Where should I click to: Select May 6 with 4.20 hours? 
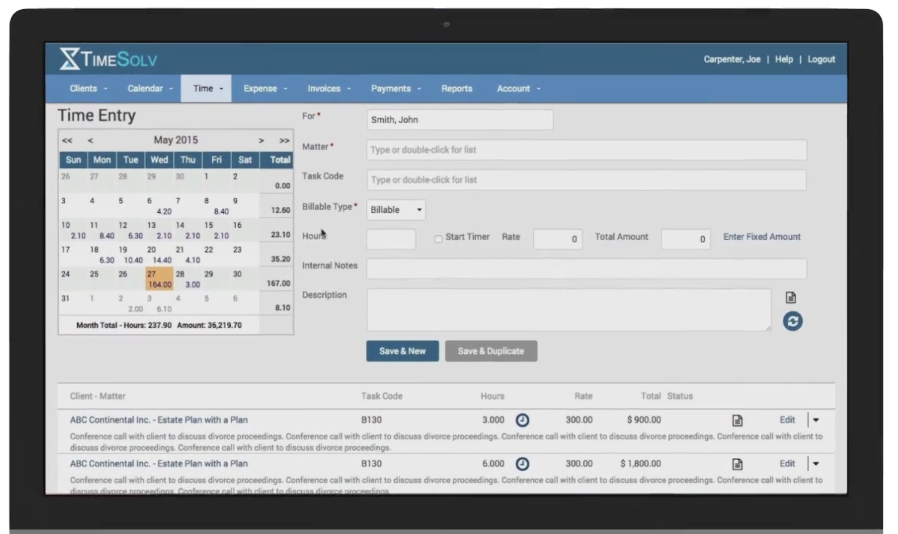pos(159,206)
